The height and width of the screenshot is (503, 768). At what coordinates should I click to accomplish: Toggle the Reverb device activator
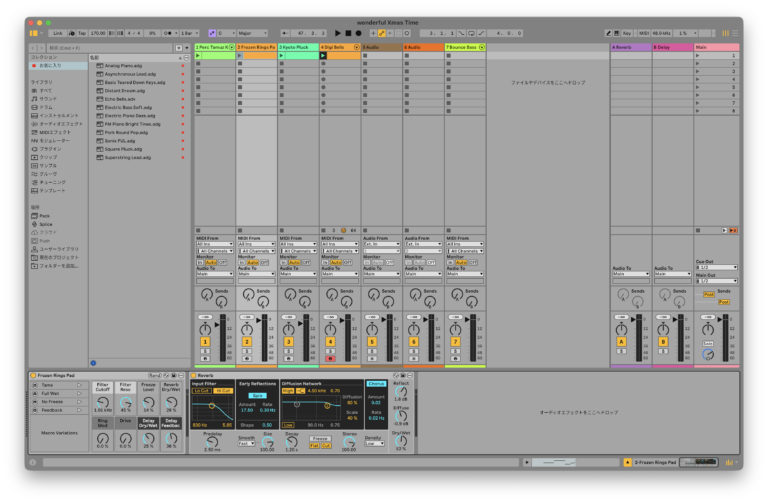193,376
